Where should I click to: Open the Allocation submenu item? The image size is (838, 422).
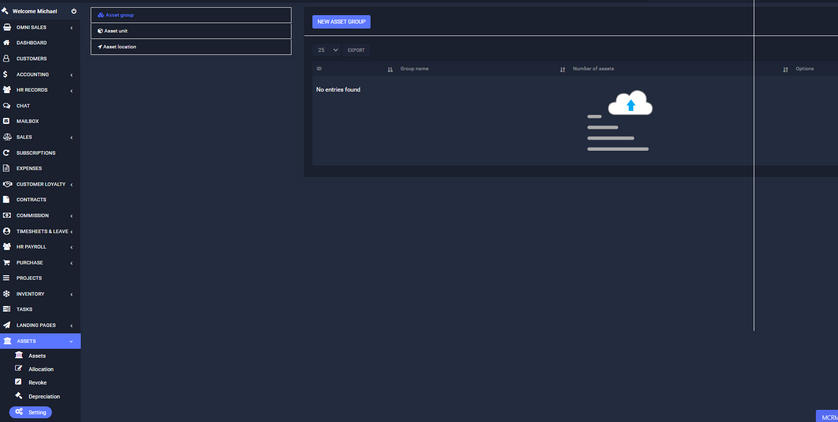pyautogui.click(x=41, y=369)
